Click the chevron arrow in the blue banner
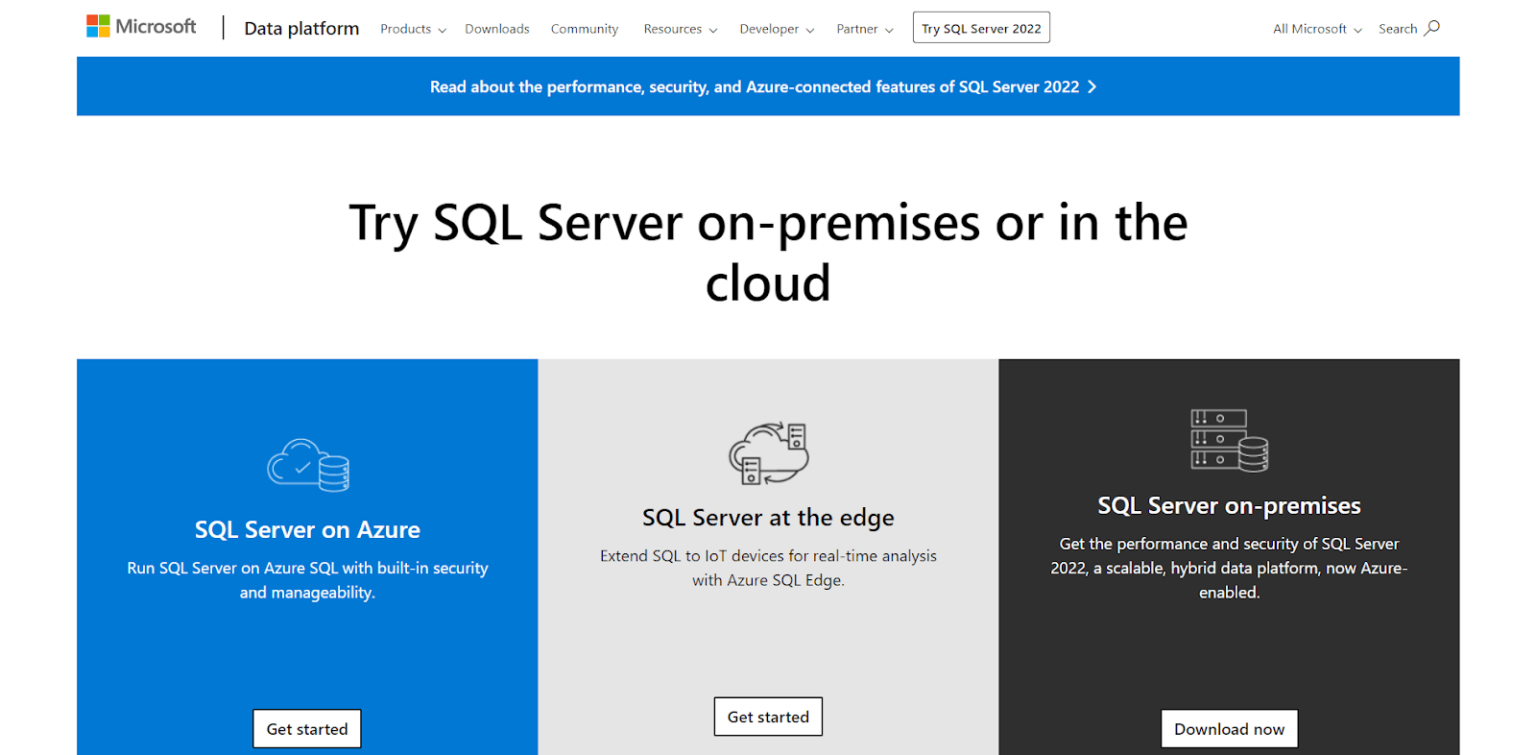The width and height of the screenshot is (1536, 755). click(1093, 87)
